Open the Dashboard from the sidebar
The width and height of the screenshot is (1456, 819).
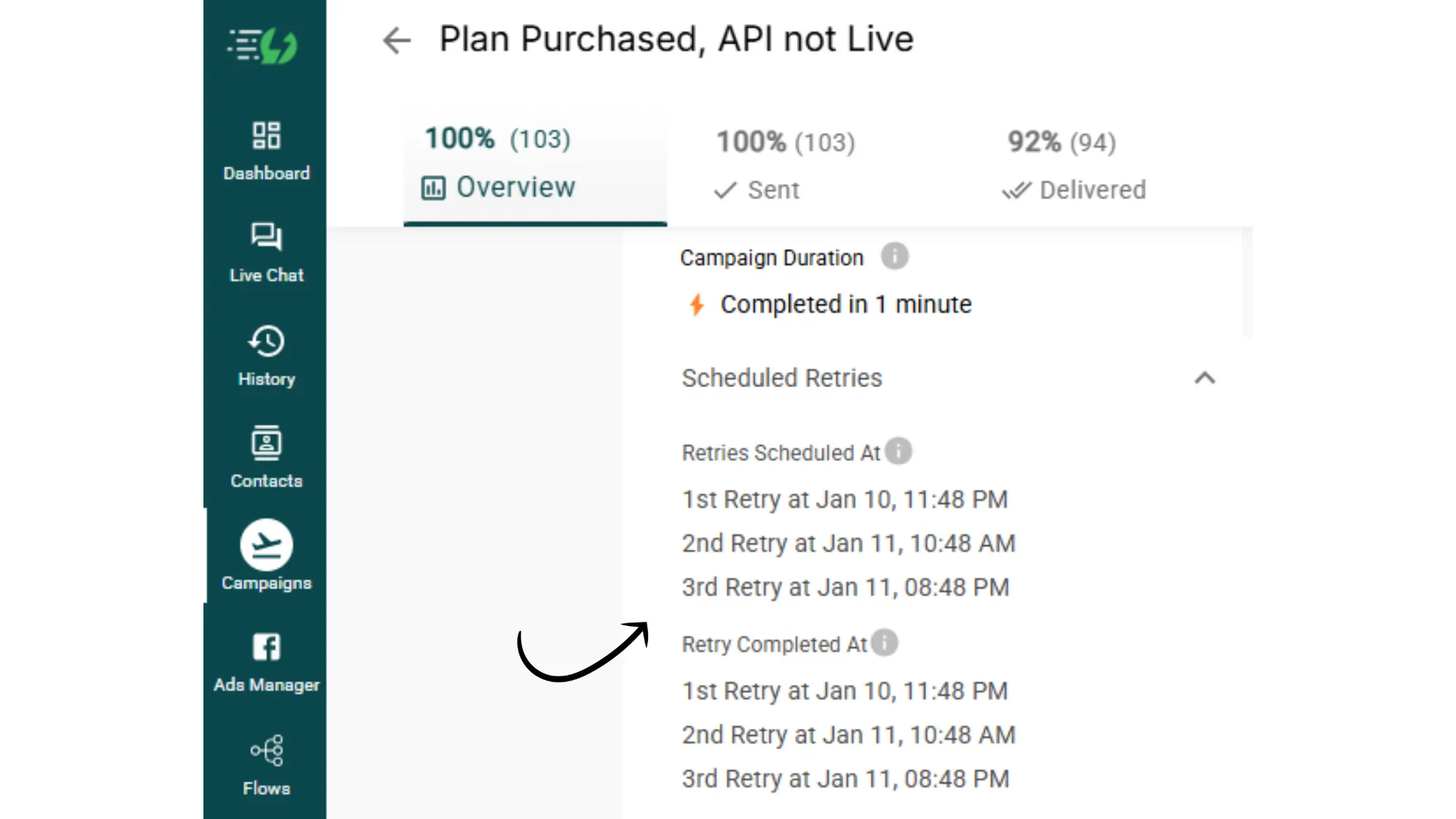pos(266,149)
